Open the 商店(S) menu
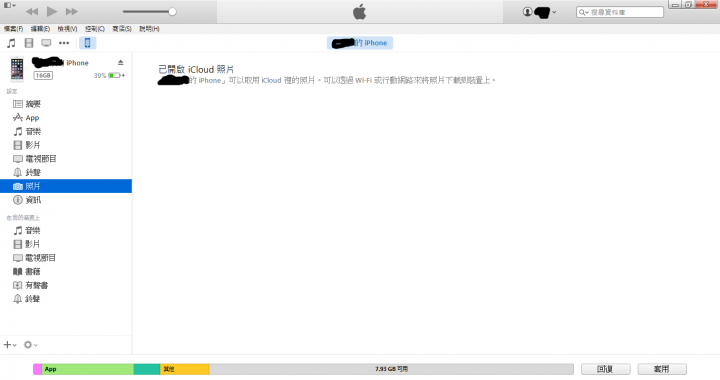The height and width of the screenshot is (380, 720). [x=122, y=28]
